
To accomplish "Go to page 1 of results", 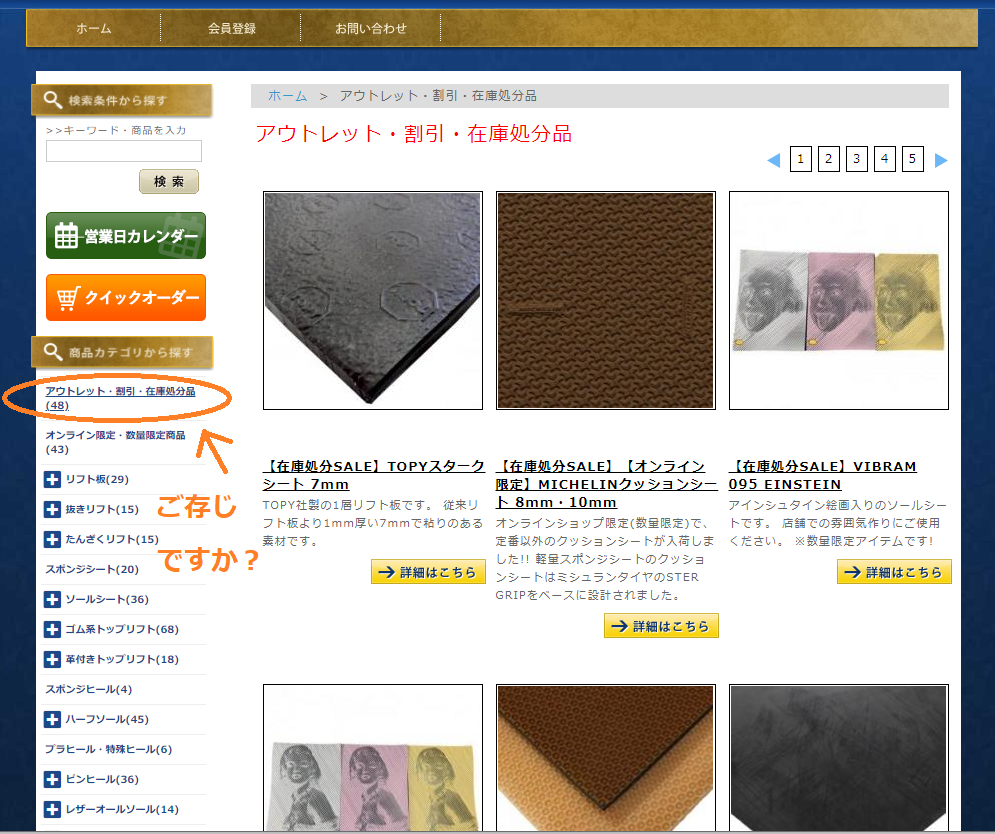I will point(801,159).
